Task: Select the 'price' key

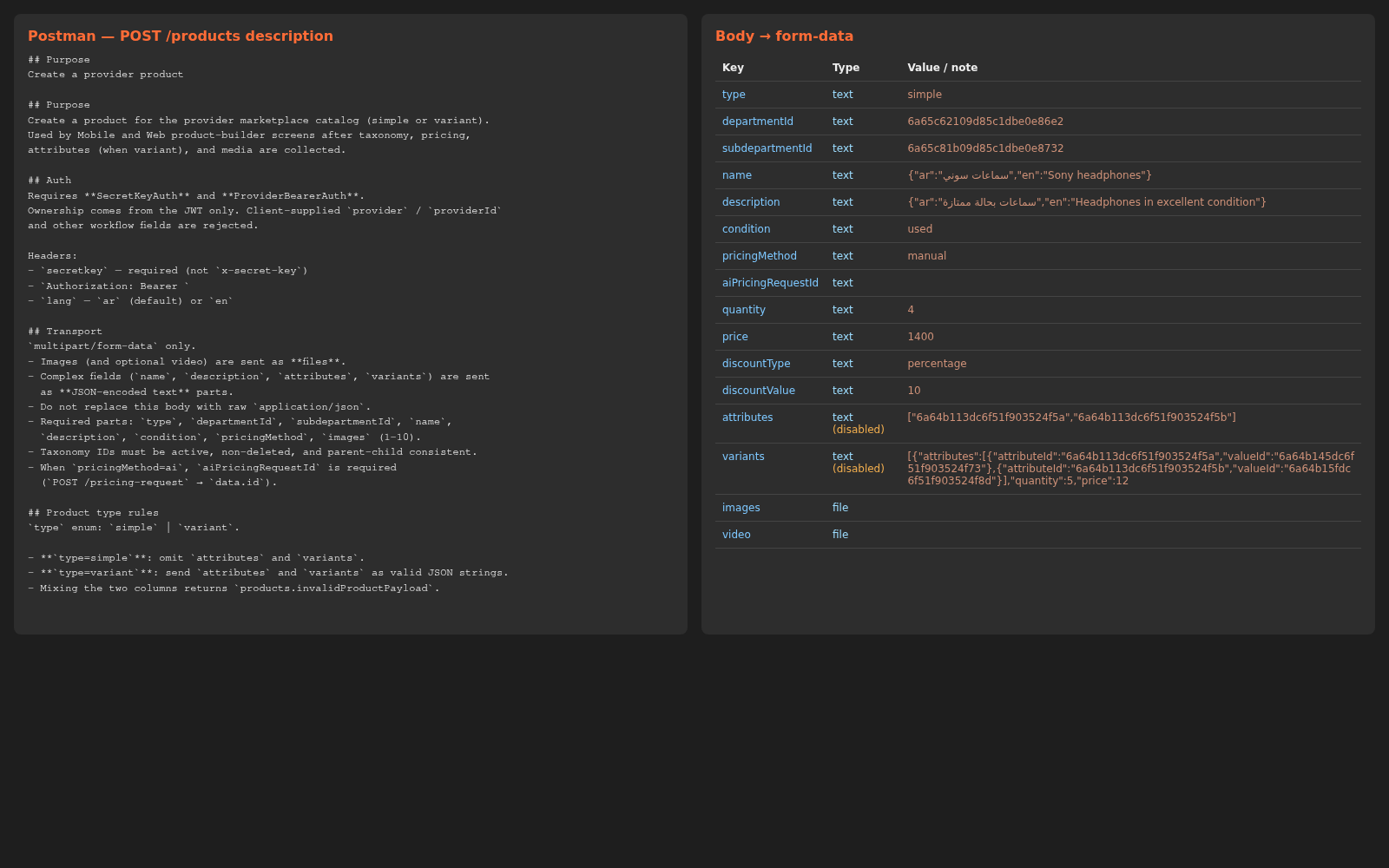Action: click(x=734, y=337)
